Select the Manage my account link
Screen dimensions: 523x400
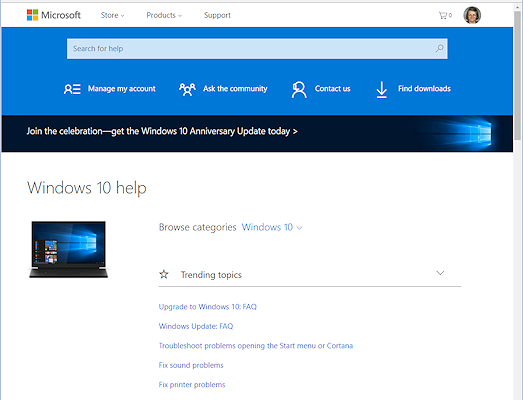click(x=121, y=89)
